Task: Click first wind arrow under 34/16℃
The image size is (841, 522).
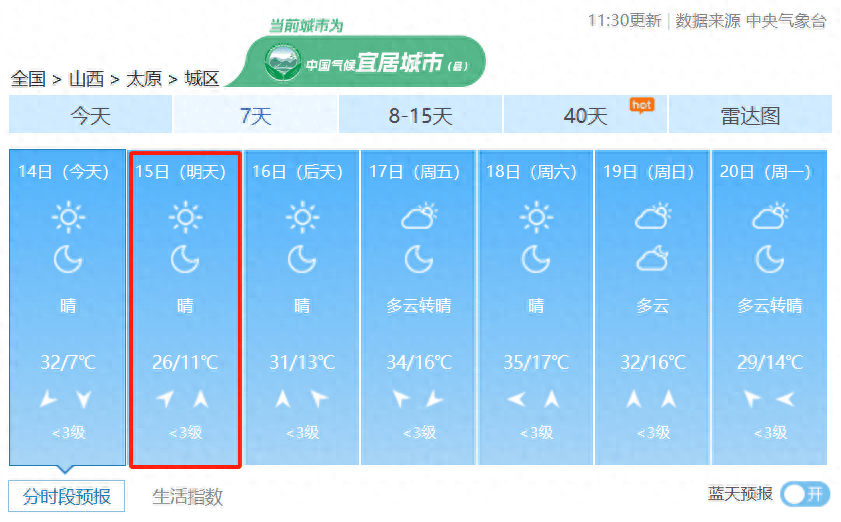Action: [401, 399]
